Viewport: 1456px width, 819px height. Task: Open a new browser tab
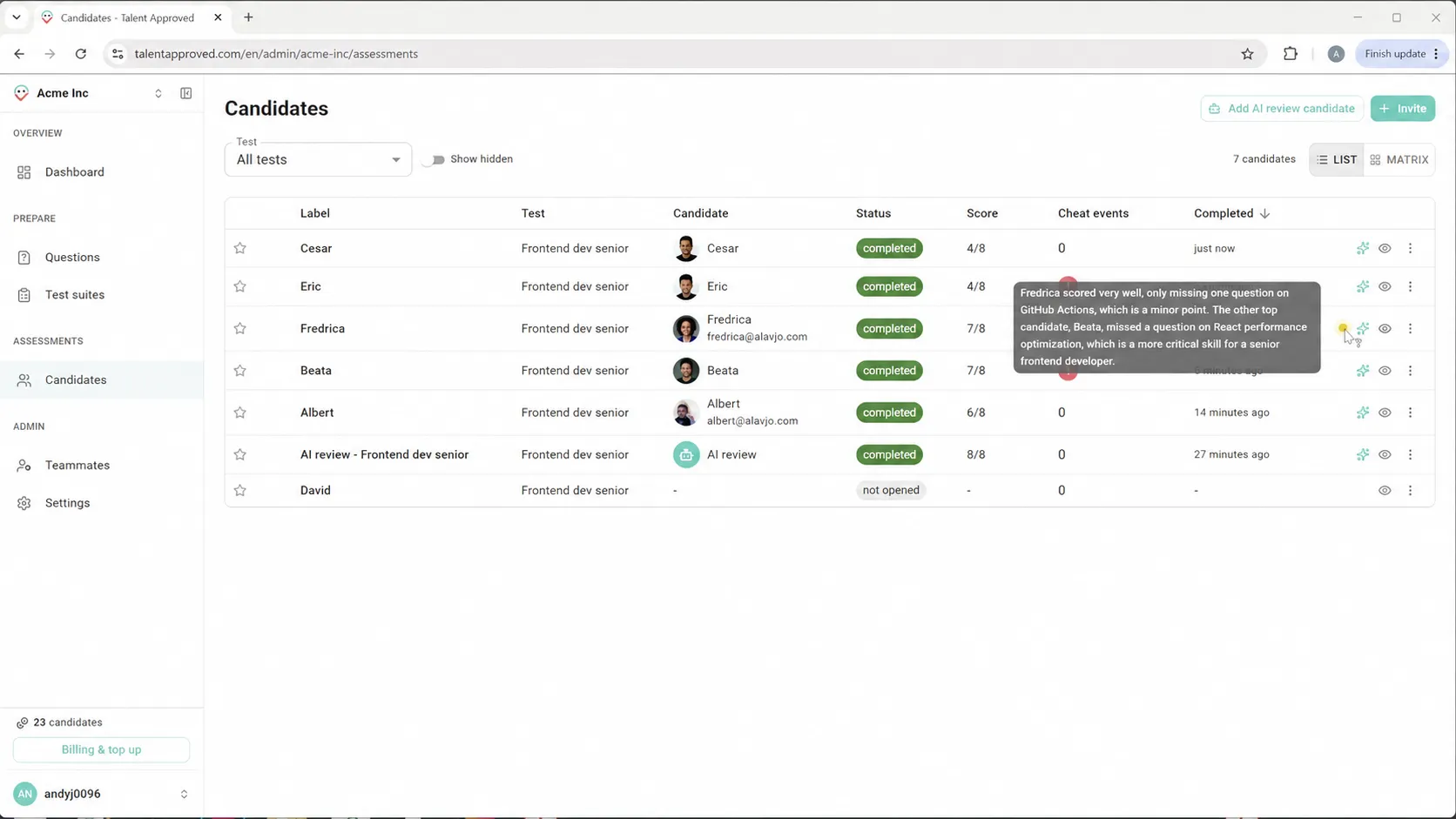(x=248, y=17)
